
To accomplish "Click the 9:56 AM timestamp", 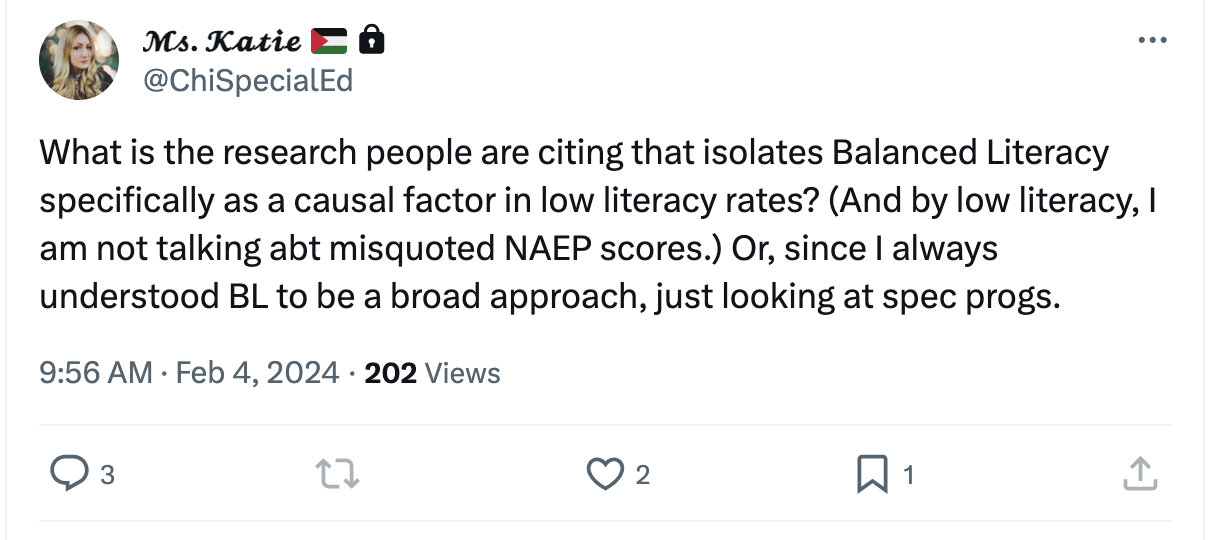I will point(96,373).
